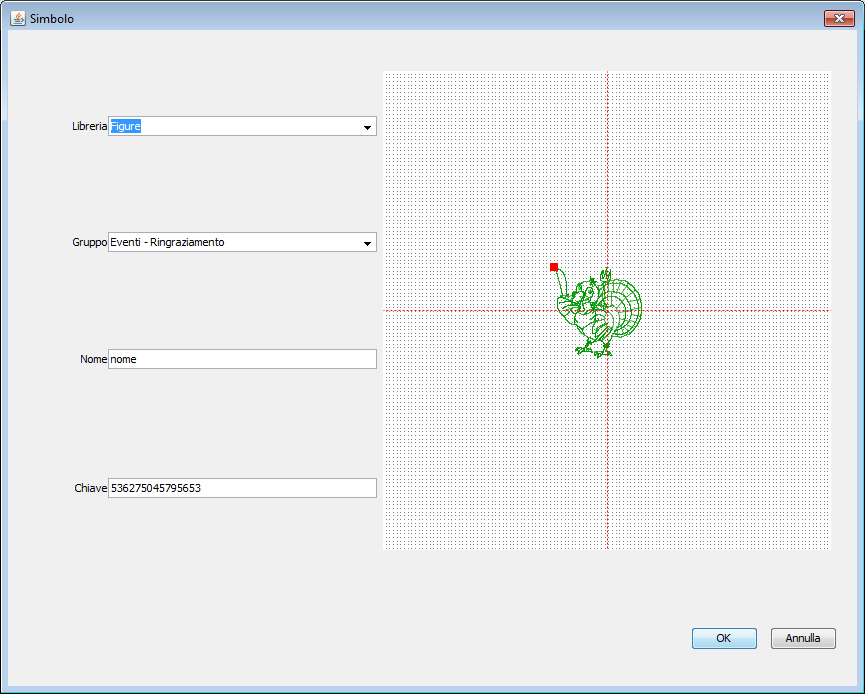This screenshot has height=694, width=865.
Task: Click the vertical dotted axis line
Action: click(x=608, y=450)
